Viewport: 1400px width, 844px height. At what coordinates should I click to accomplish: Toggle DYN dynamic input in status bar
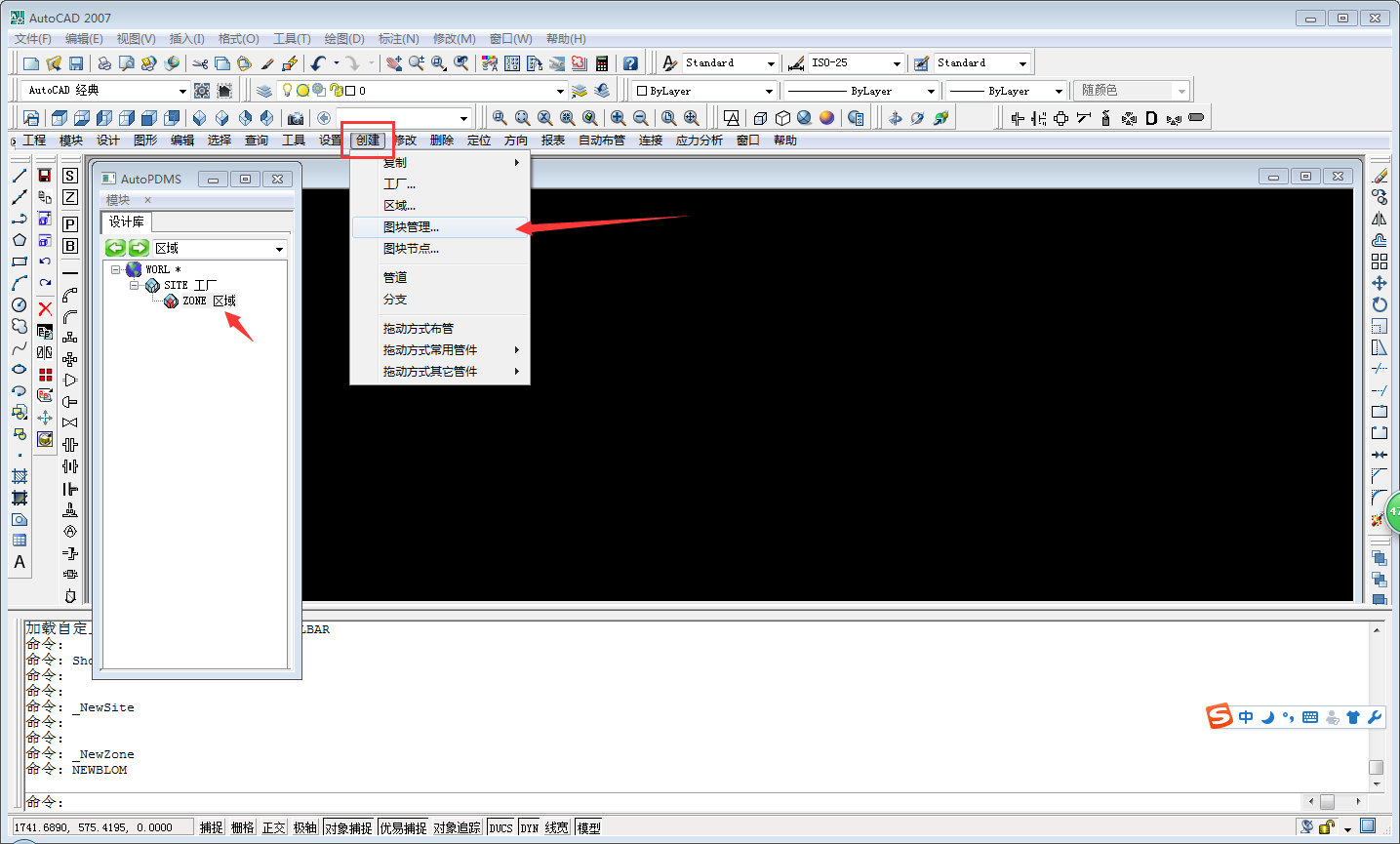coord(530,827)
